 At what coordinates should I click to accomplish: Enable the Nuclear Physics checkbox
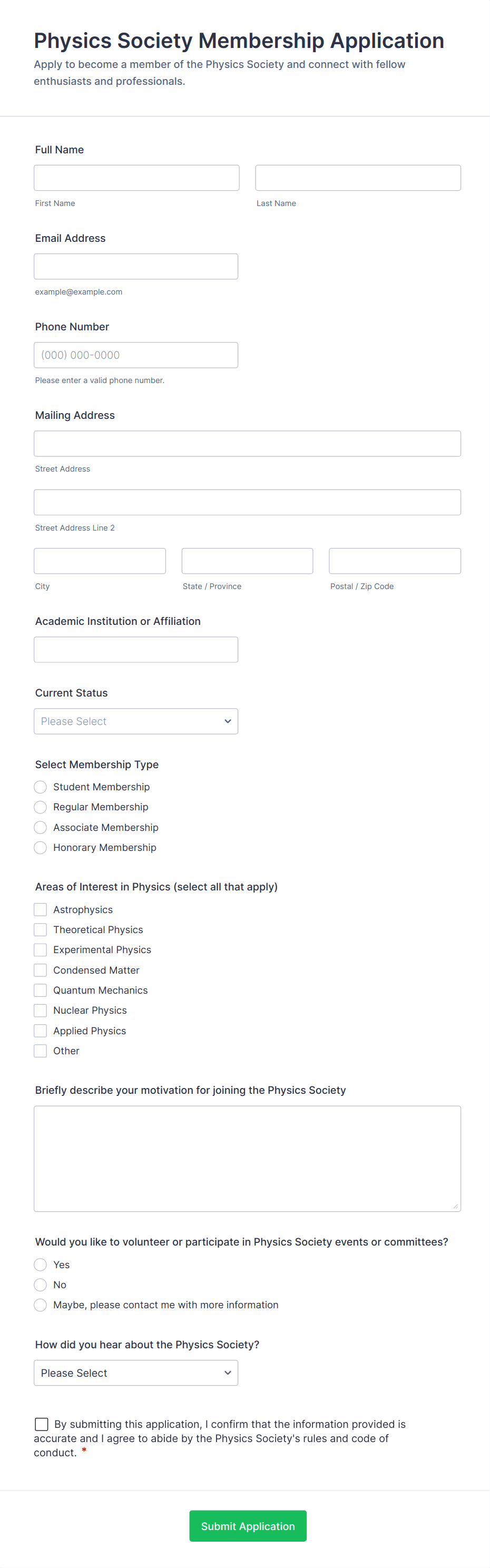40,1011
